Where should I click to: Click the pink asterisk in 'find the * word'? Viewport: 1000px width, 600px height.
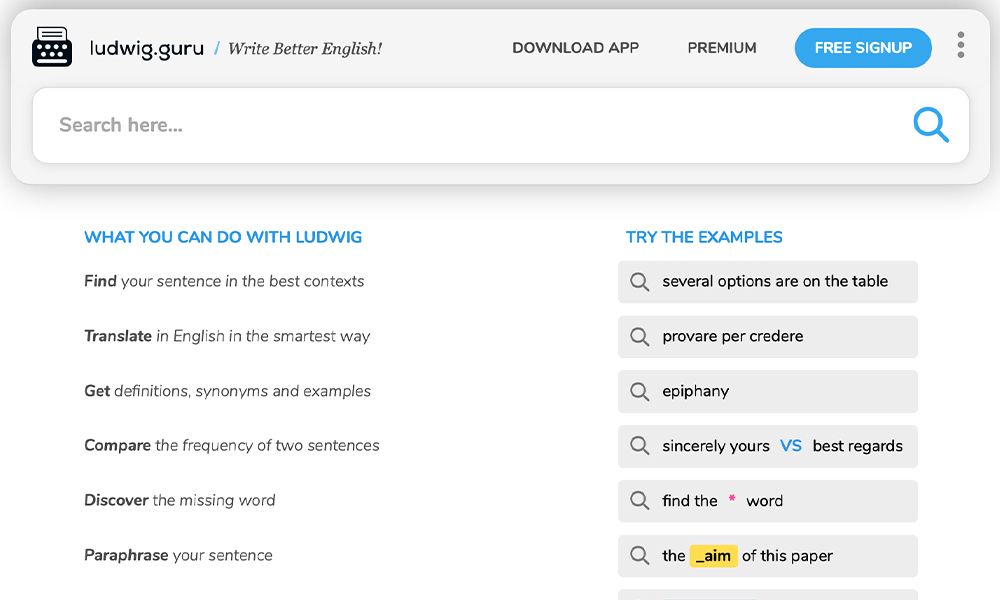pos(732,500)
